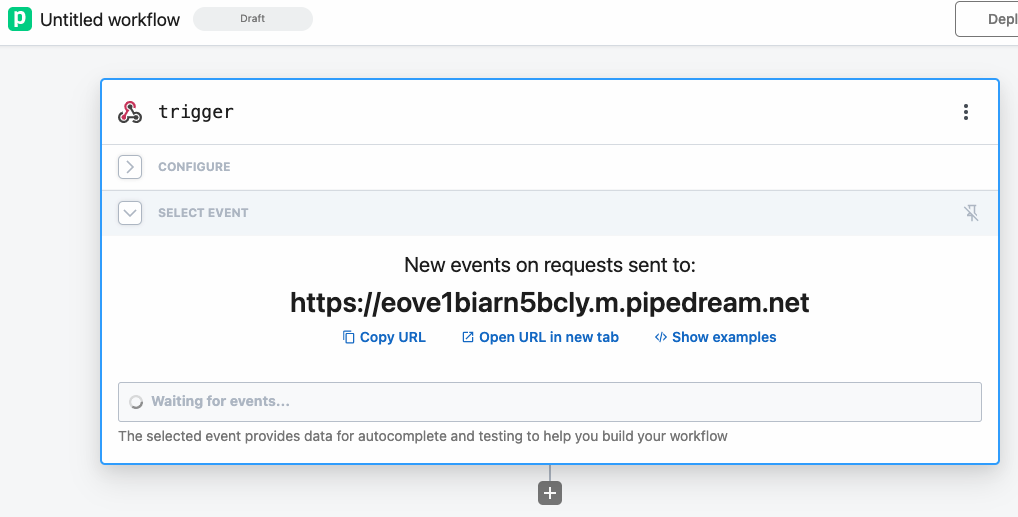Open the trigger three-dot options menu
The height and width of the screenshot is (517, 1018).
point(965,112)
